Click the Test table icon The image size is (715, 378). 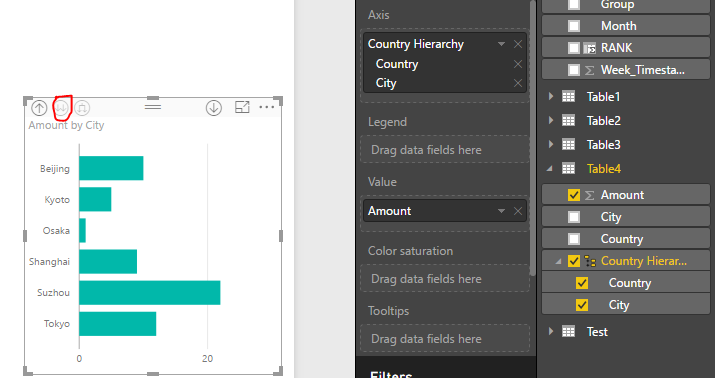568,331
